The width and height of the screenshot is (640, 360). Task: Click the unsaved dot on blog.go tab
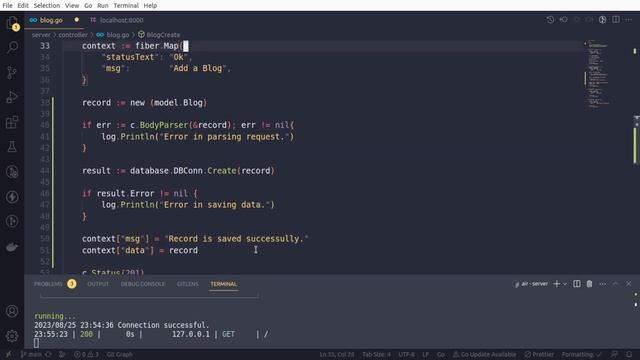coord(76,20)
